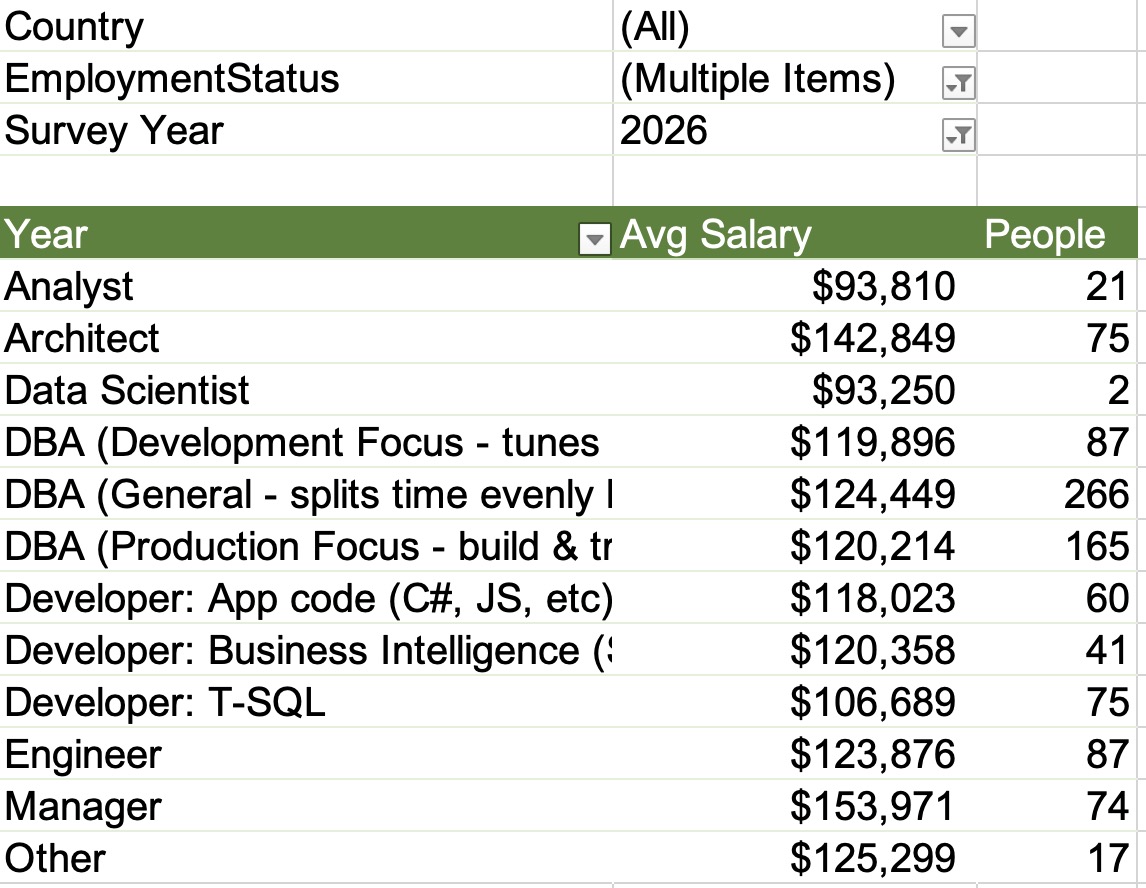1146x888 pixels.
Task: Select the People column header
Action: pos(1044,234)
